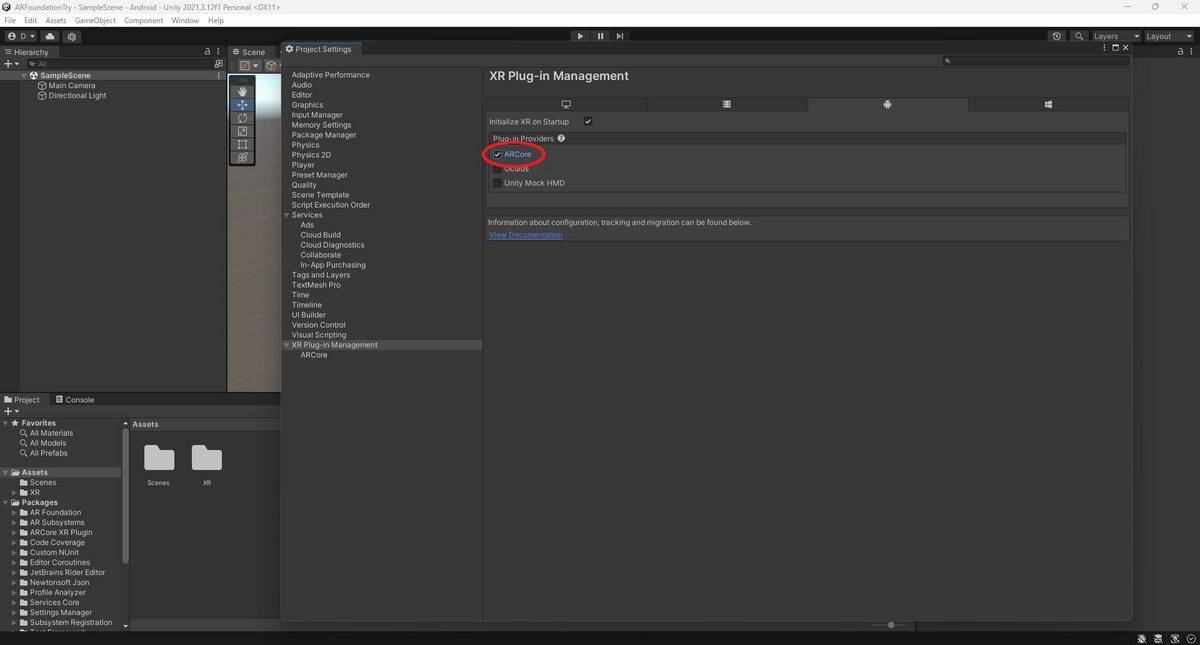This screenshot has width=1200, height=645.
Task: Collapse the Favorites section in Project
Action: coord(5,423)
